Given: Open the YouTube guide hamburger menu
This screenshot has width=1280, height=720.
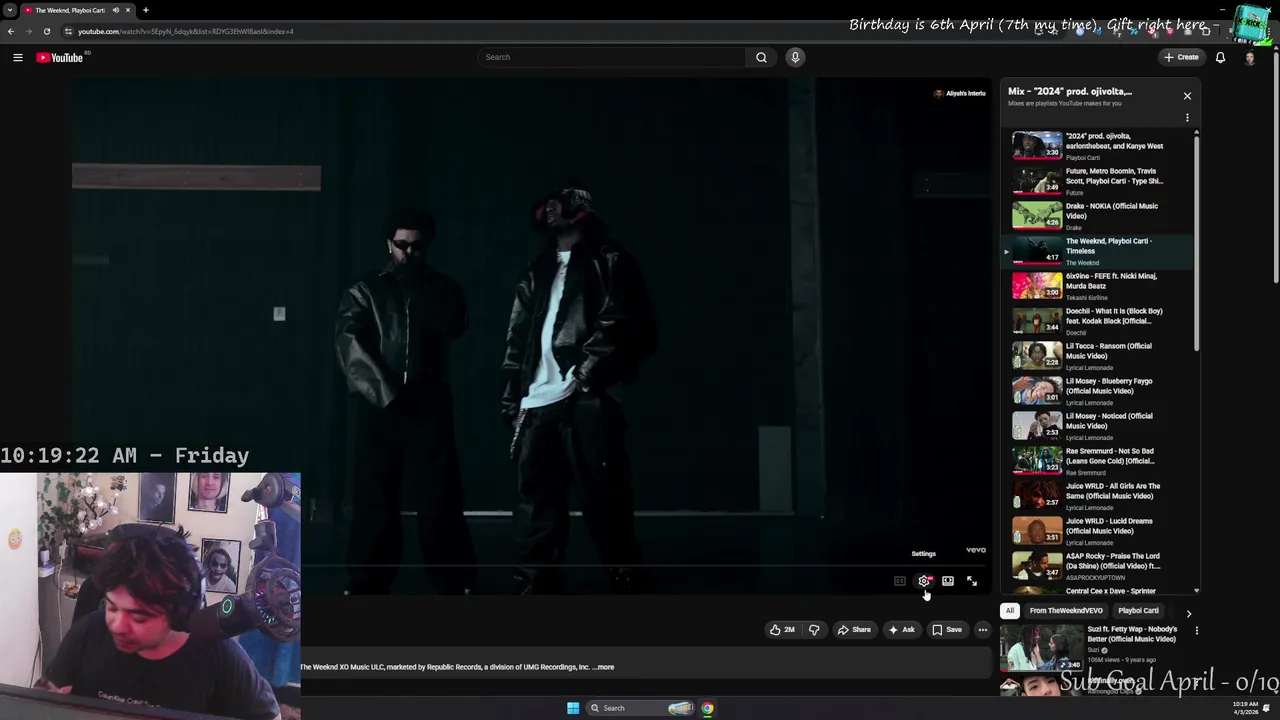Looking at the screenshot, I should [x=18, y=57].
